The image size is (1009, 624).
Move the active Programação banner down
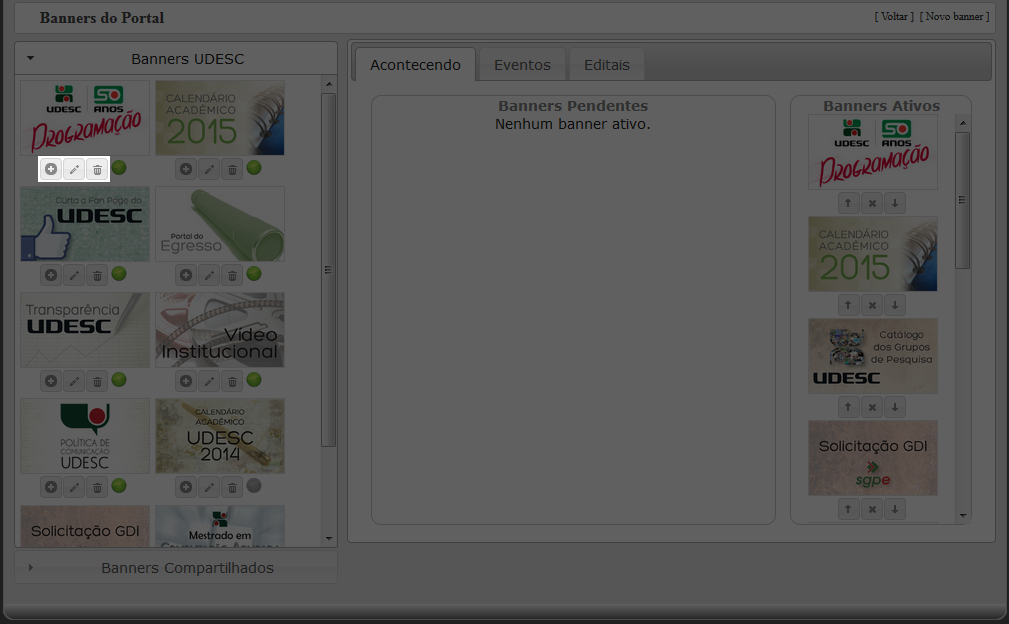[x=895, y=203]
